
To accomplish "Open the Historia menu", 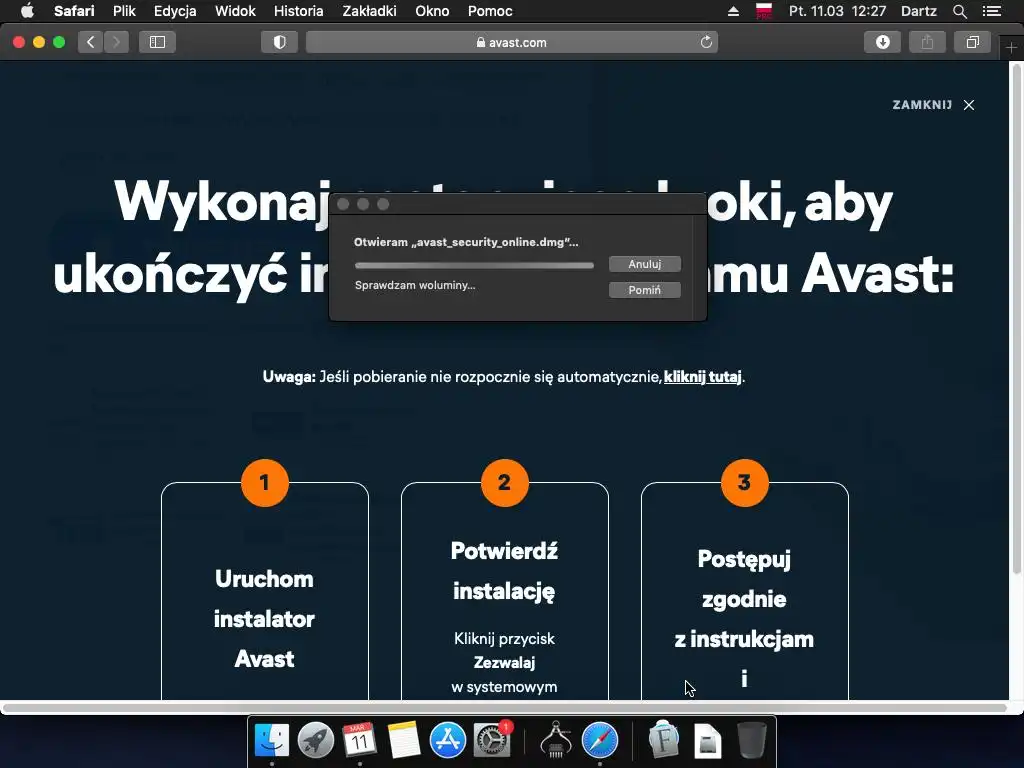I will tap(298, 11).
